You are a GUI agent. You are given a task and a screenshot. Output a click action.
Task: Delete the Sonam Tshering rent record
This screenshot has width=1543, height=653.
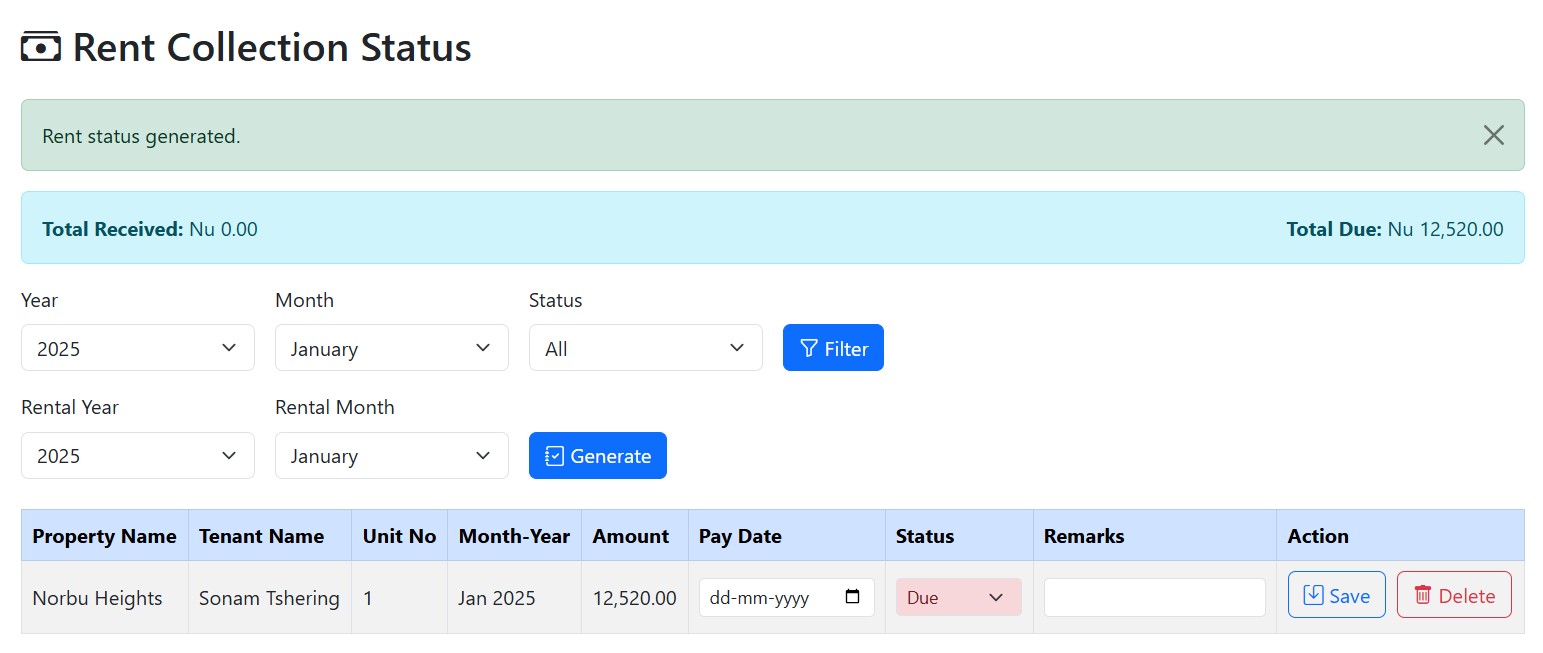pyautogui.click(x=1453, y=596)
